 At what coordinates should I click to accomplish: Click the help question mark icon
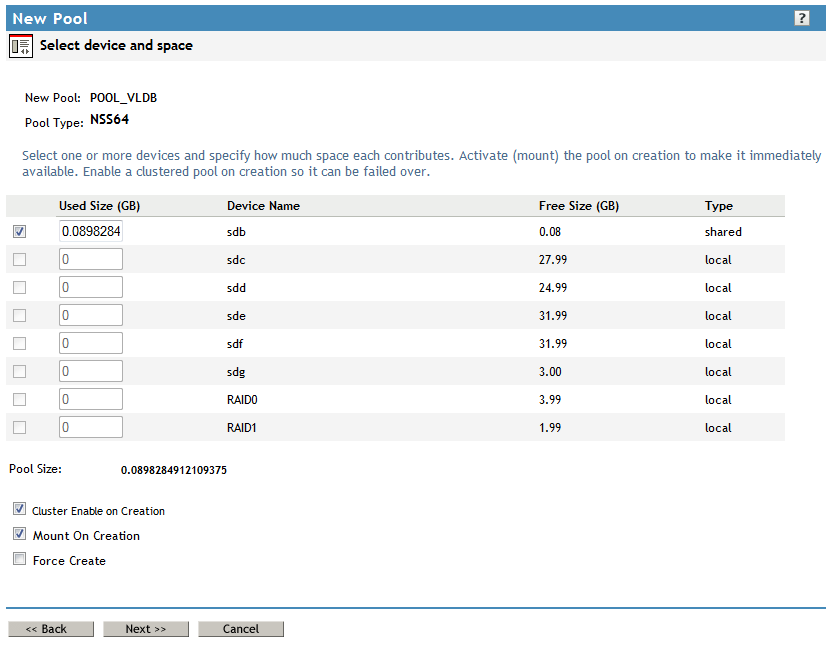point(802,17)
